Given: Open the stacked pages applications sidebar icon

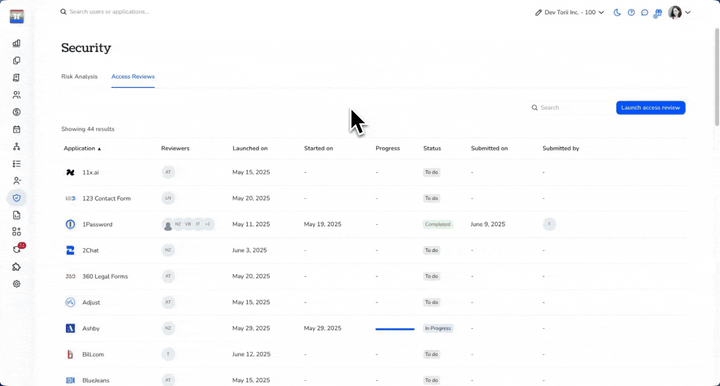Looking at the screenshot, I should (x=17, y=61).
